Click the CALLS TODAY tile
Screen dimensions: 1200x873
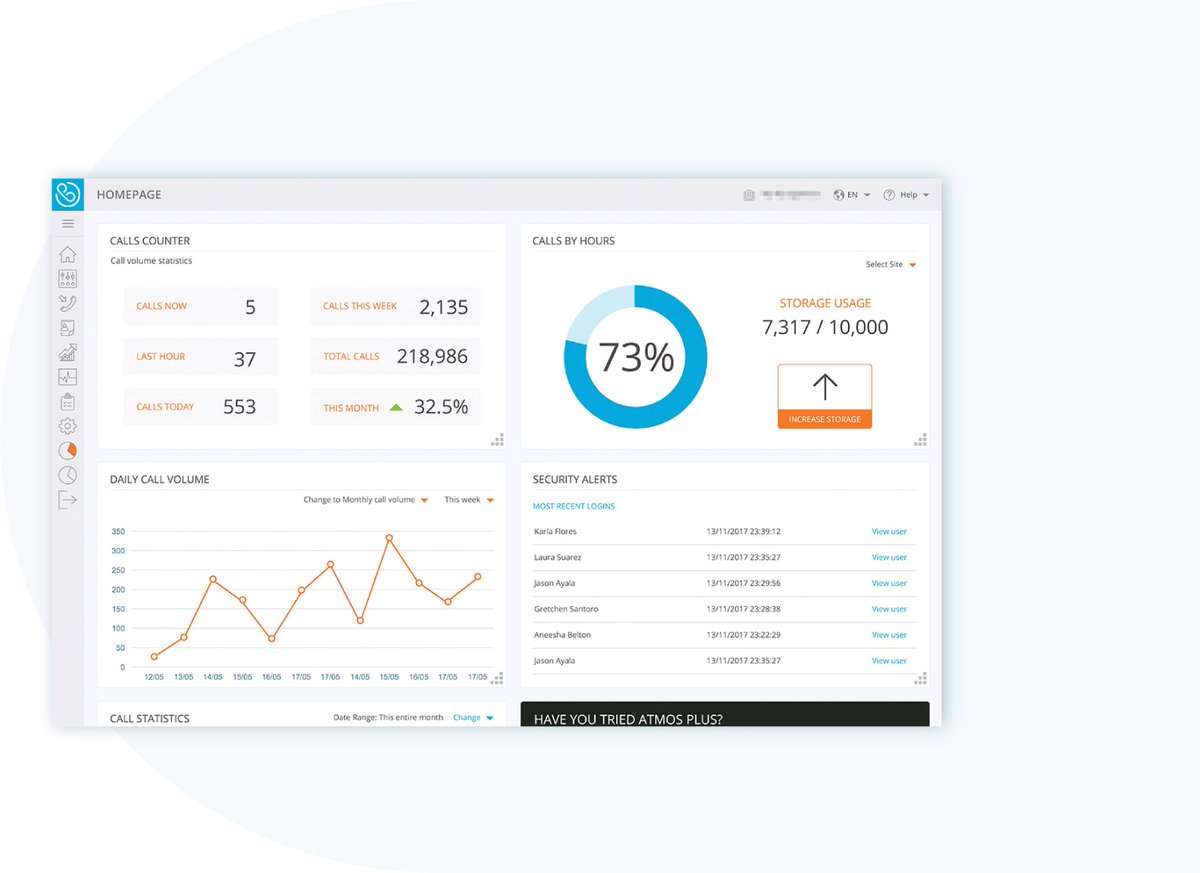(x=201, y=407)
